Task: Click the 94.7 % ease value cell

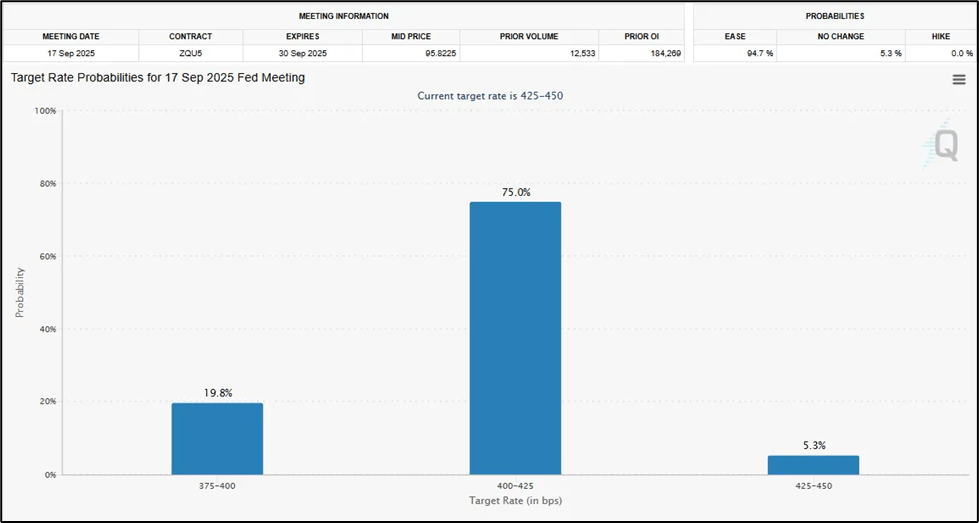Action: pos(735,54)
